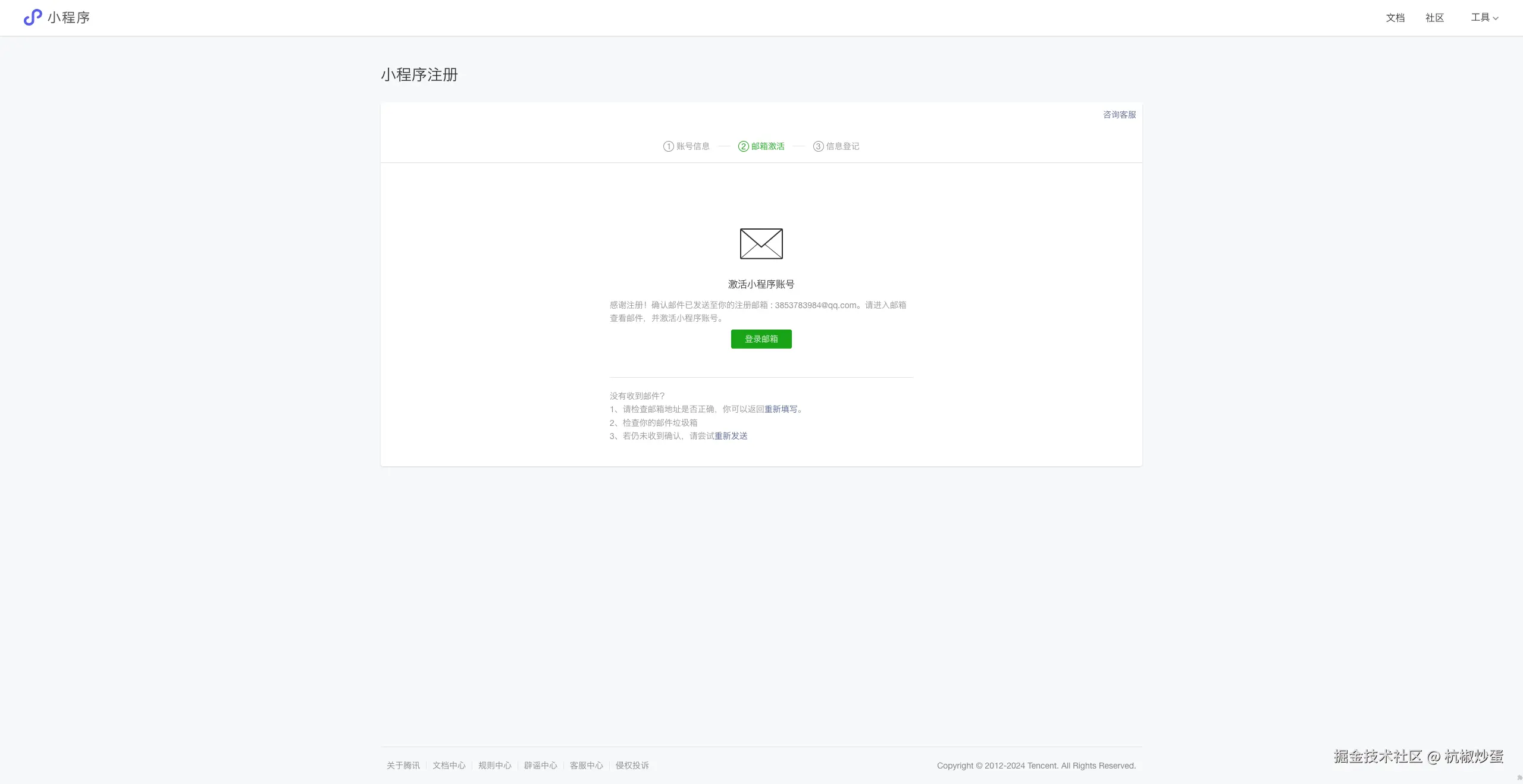Click step 3 信息登记 circle icon
This screenshot has width=1523, height=784.
(818, 146)
